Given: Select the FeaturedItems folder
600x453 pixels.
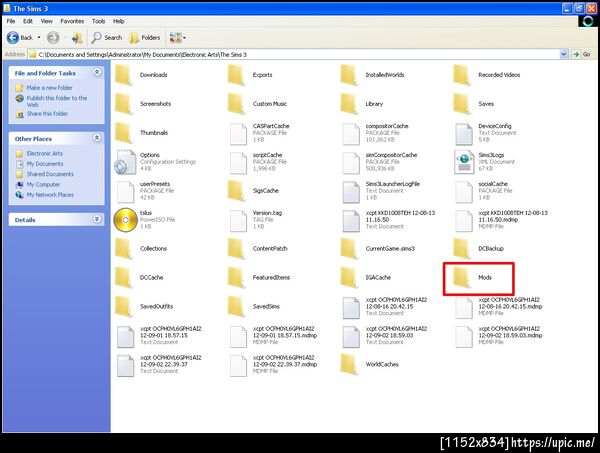Looking at the screenshot, I should 259,277.
